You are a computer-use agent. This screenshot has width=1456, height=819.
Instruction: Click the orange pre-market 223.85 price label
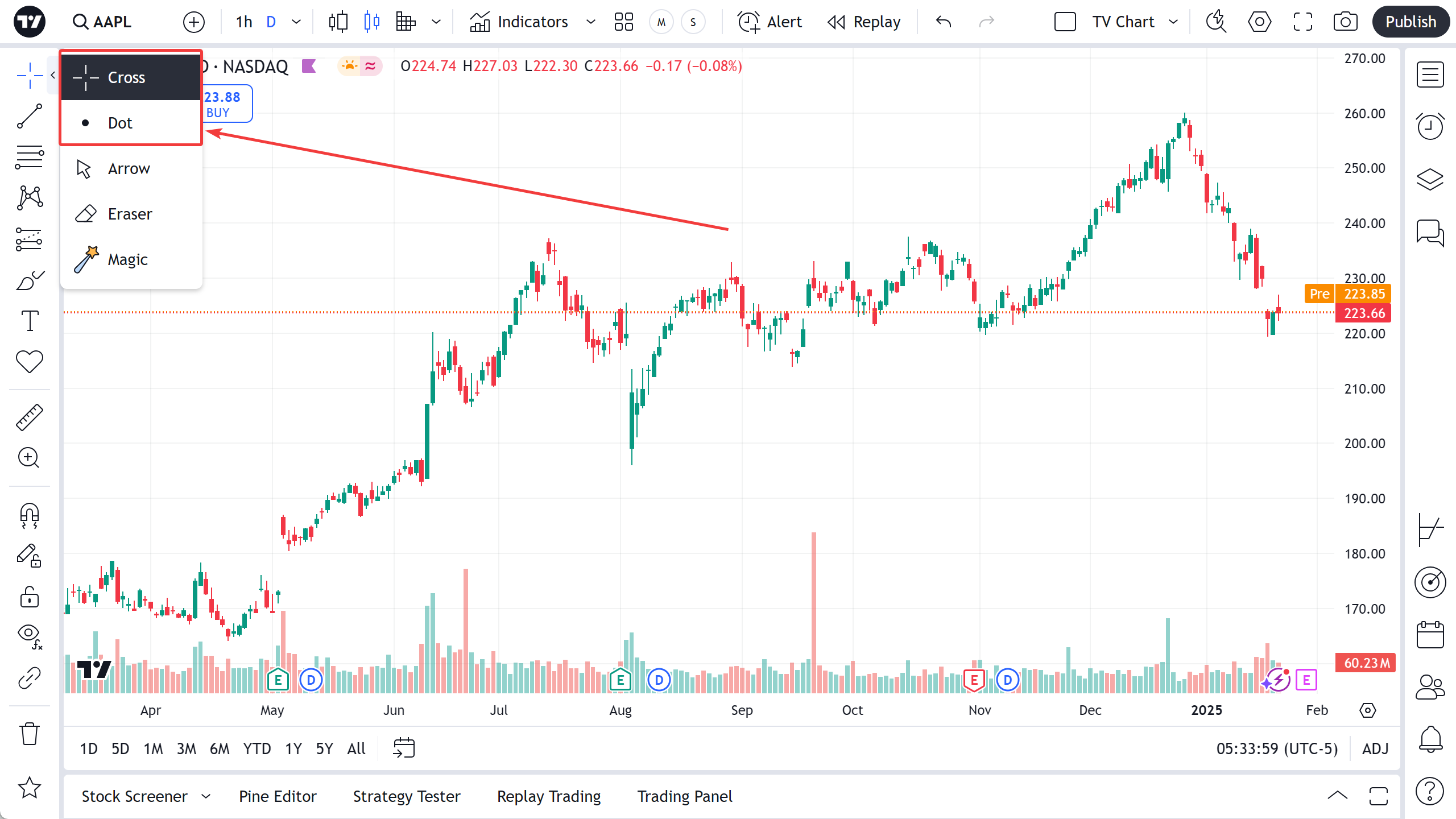(1363, 293)
